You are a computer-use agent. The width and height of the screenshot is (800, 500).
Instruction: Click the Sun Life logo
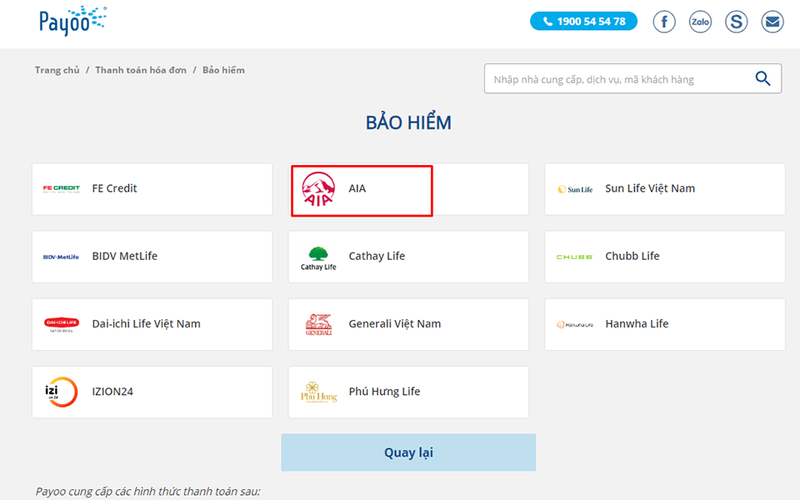(x=575, y=189)
